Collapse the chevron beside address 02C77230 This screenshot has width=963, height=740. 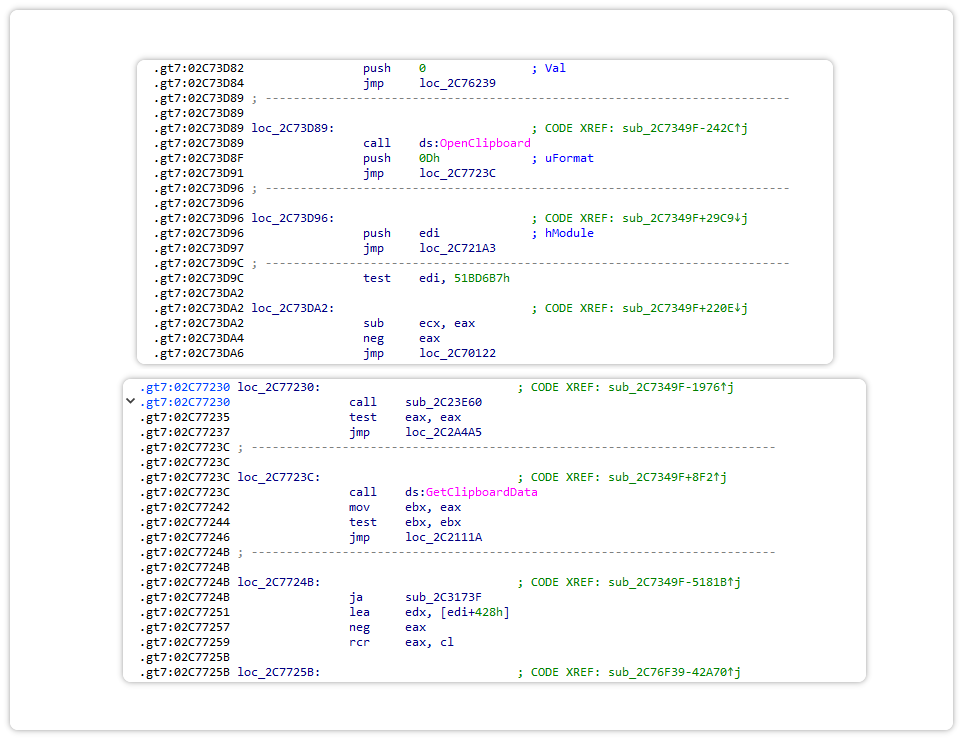[x=130, y=401]
